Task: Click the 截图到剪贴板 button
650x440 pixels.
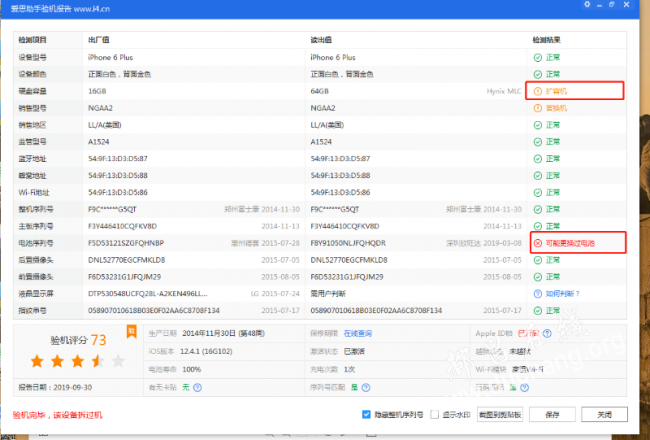Action: coord(500,414)
